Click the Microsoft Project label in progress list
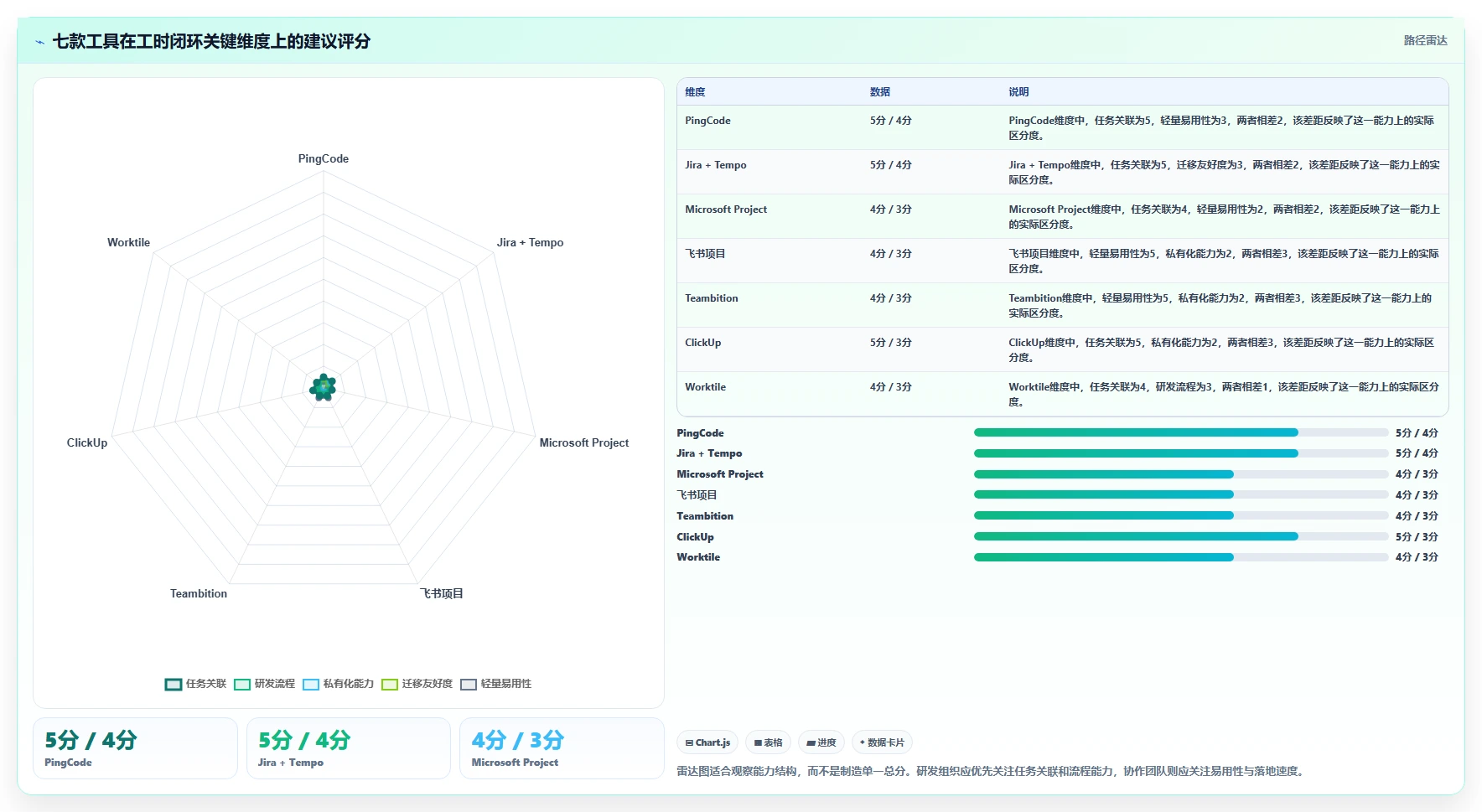 pyautogui.click(x=720, y=474)
